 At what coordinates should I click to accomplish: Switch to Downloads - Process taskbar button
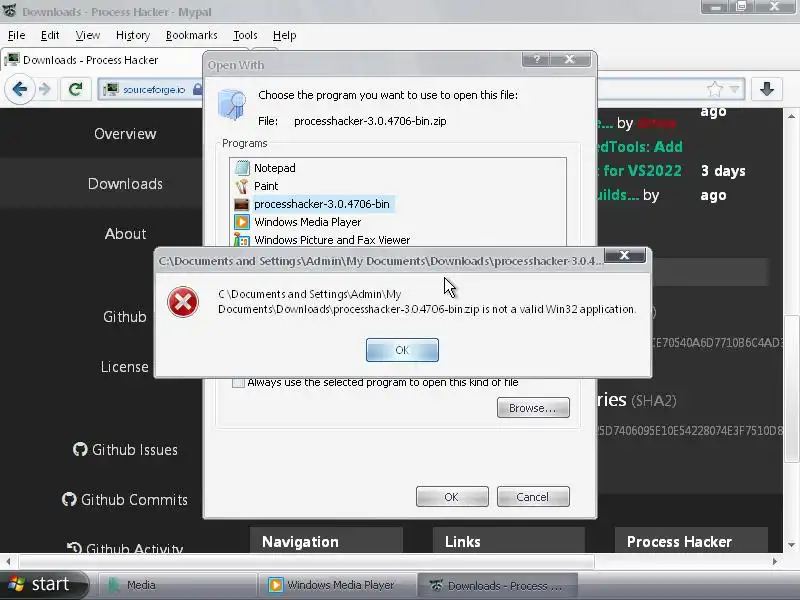tap(498, 585)
